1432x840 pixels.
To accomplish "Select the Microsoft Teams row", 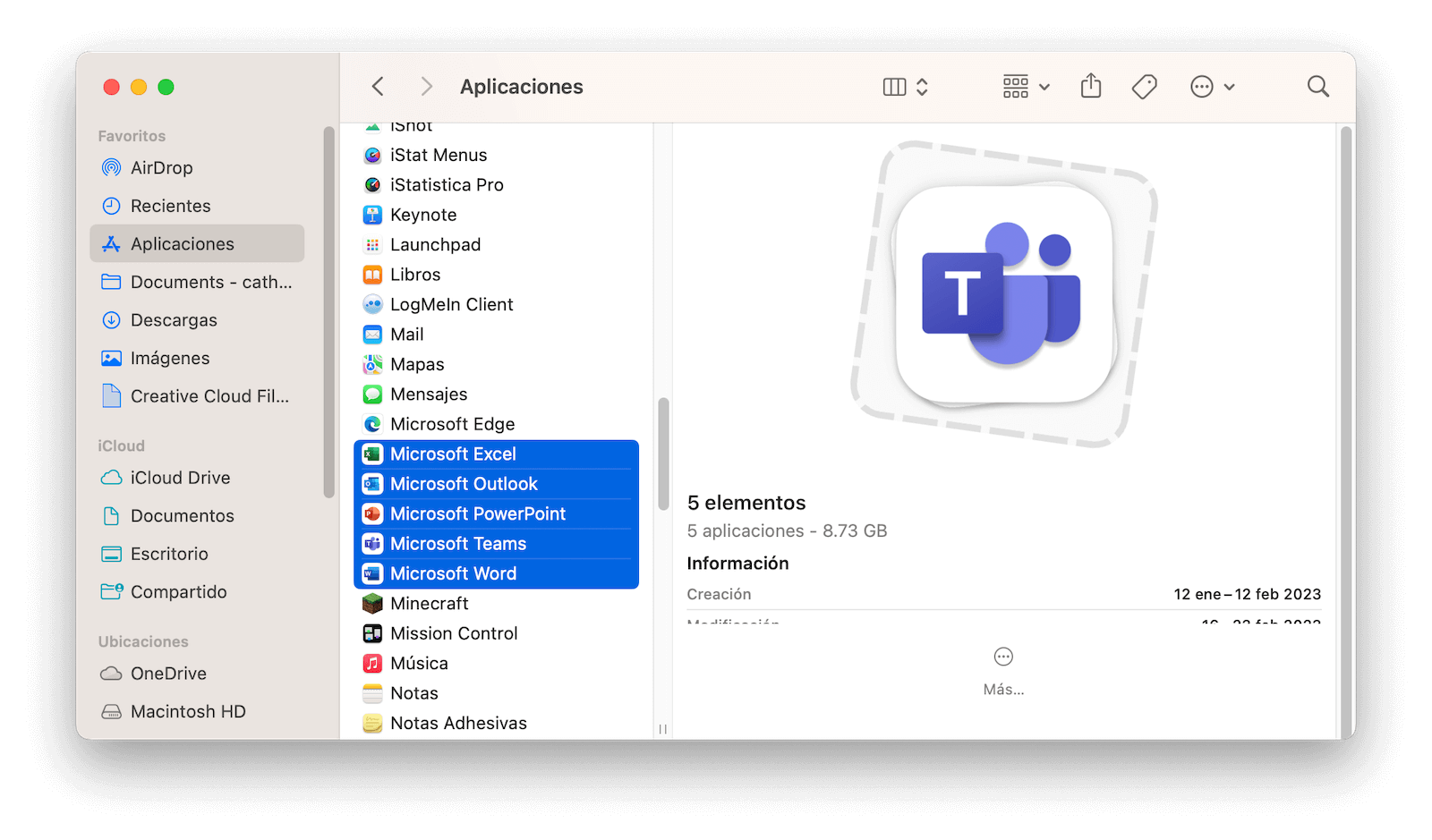I will 497,544.
